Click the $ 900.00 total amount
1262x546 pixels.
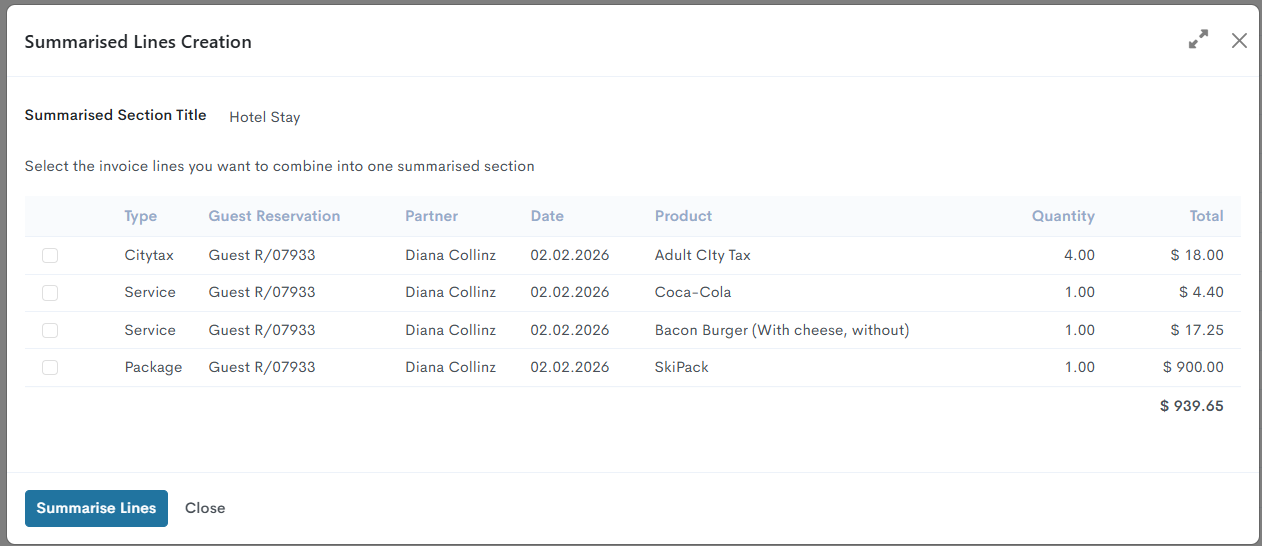tap(1193, 367)
